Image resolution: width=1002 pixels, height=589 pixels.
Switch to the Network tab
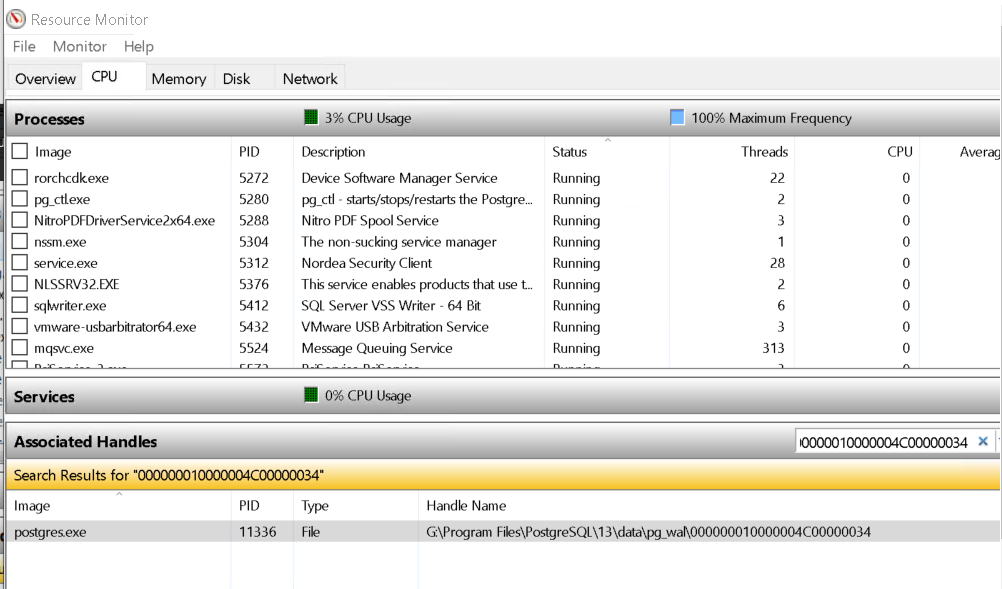pyautogui.click(x=310, y=79)
